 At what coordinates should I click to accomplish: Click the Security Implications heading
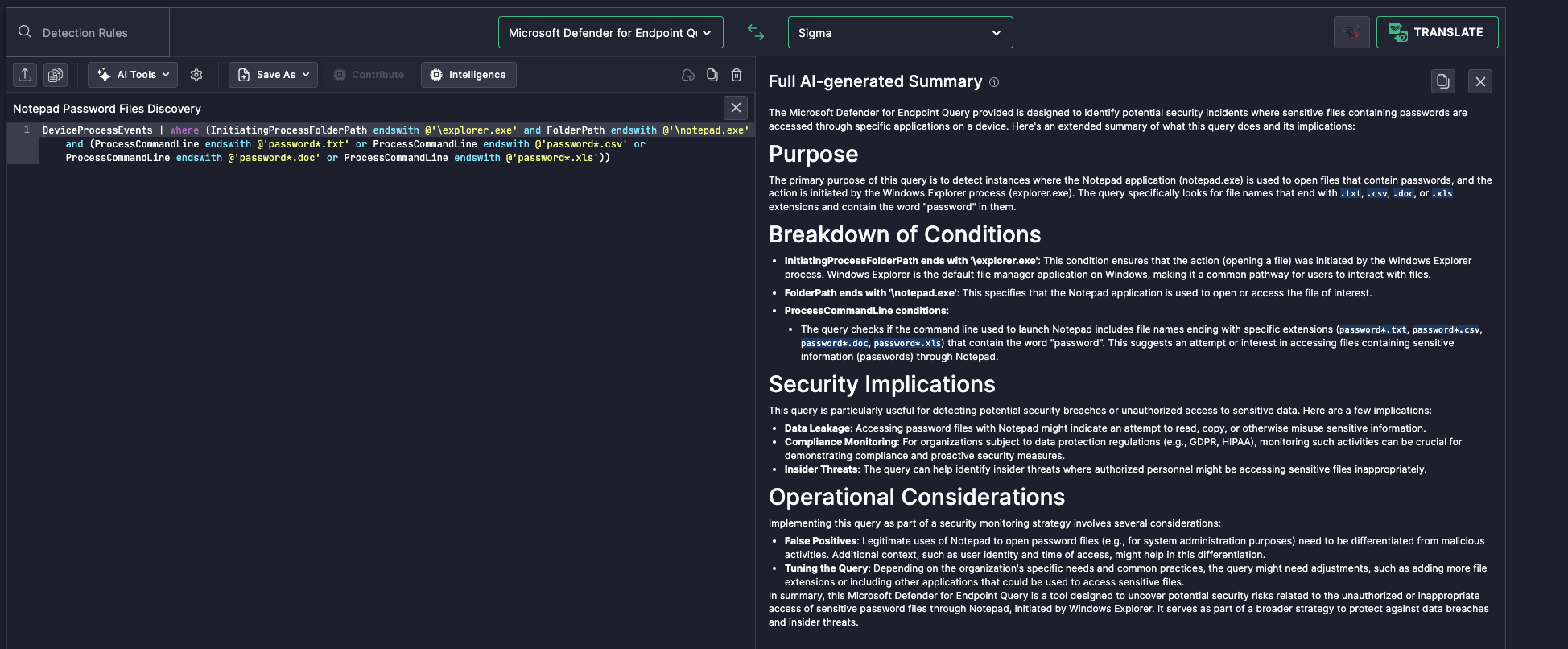[882, 384]
